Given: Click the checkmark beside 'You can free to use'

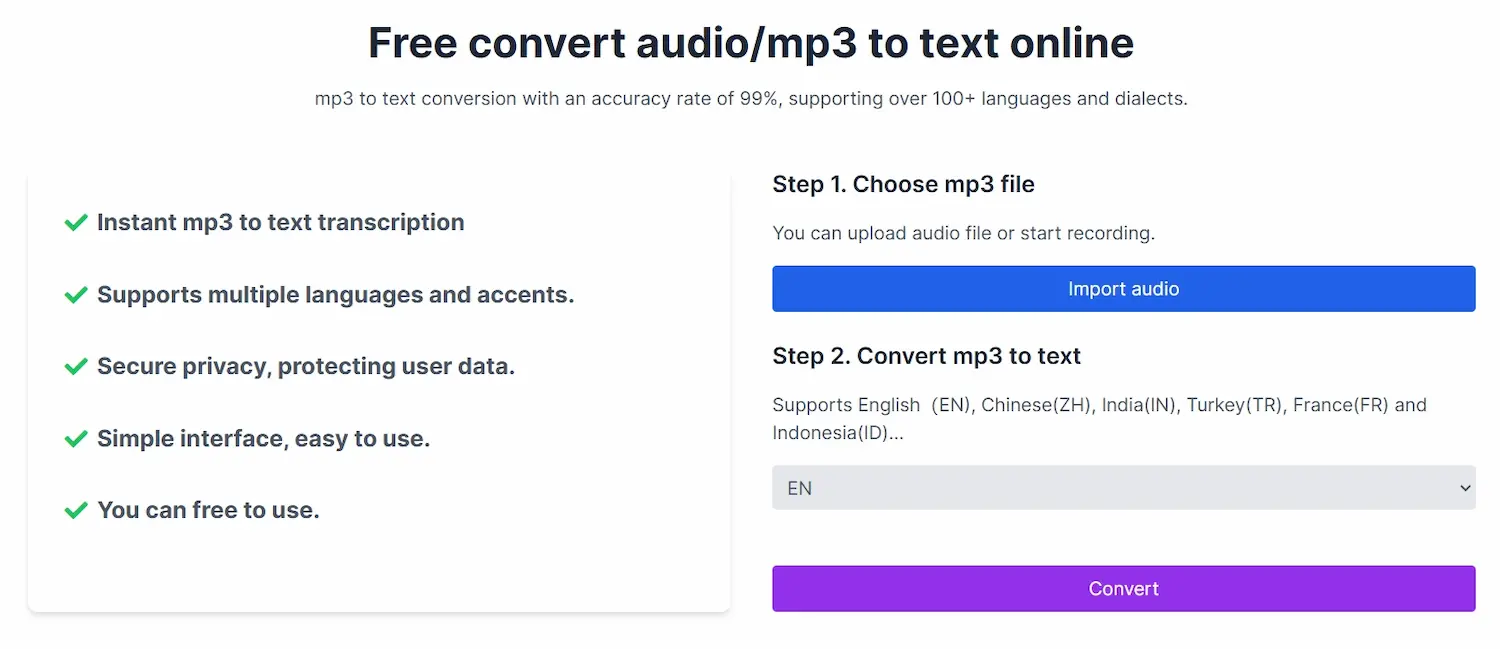Looking at the screenshot, I should (x=76, y=510).
